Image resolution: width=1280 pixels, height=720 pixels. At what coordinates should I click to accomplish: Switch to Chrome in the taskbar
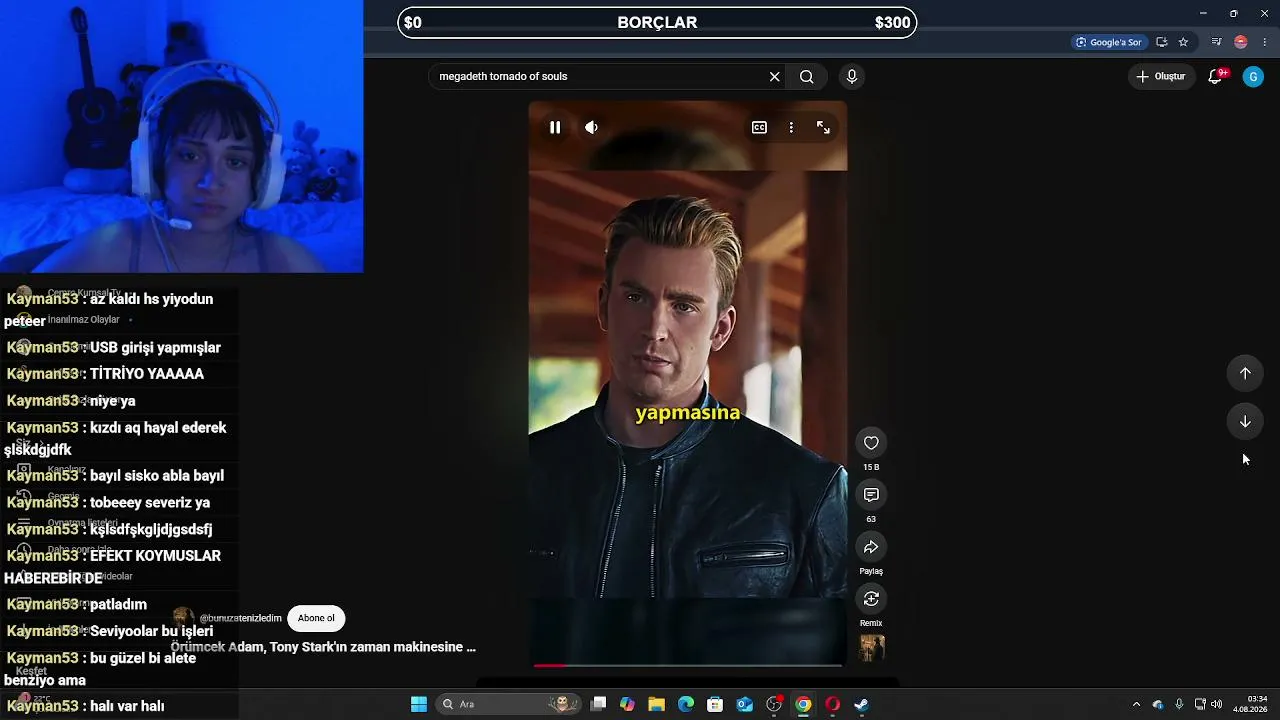[x=803, y=704]
